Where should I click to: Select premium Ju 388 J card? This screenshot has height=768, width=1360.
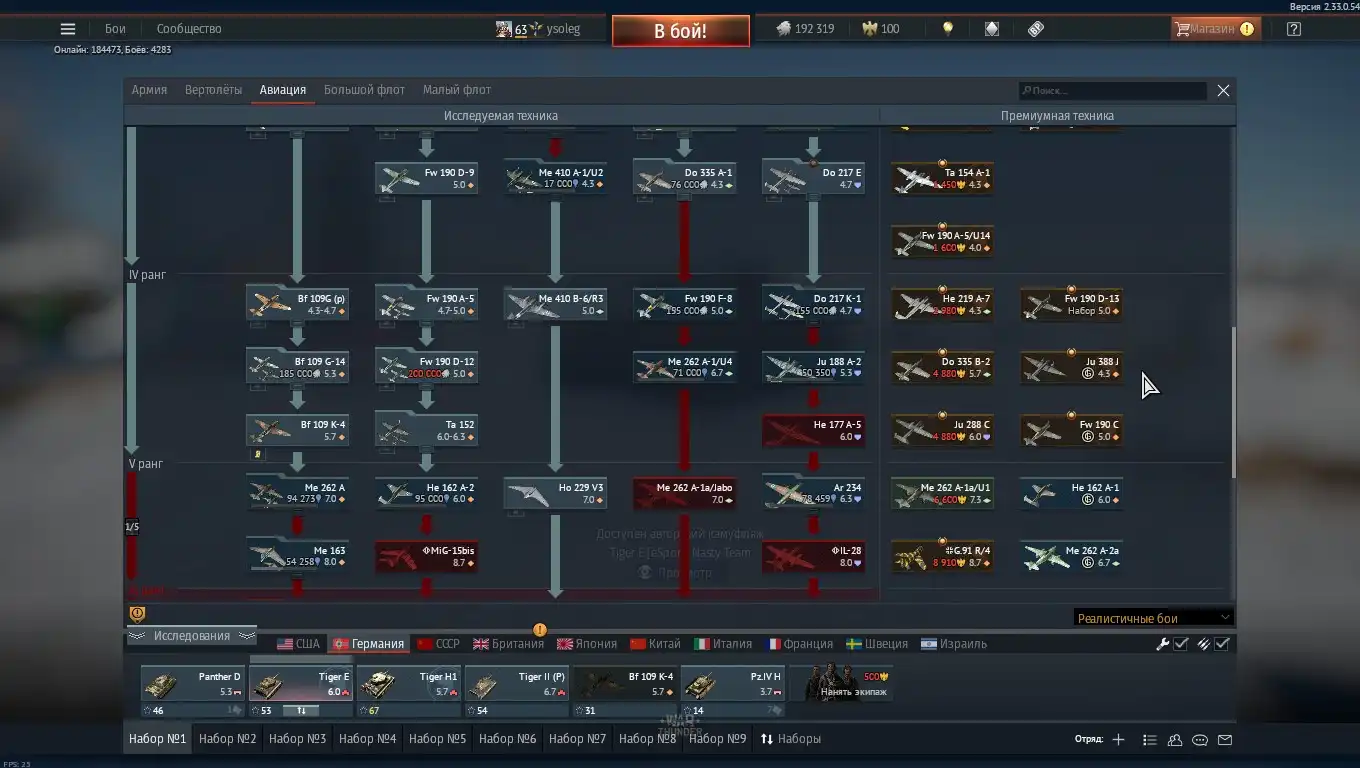pyautogui.click(x=1071, y=367)
